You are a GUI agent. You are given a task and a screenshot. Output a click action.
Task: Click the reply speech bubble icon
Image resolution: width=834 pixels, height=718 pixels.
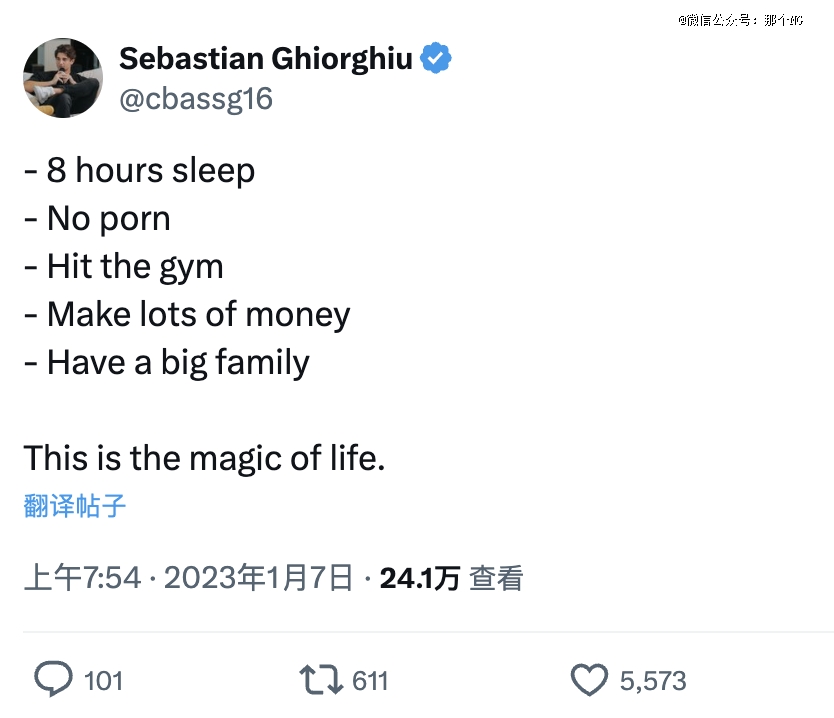54,680
